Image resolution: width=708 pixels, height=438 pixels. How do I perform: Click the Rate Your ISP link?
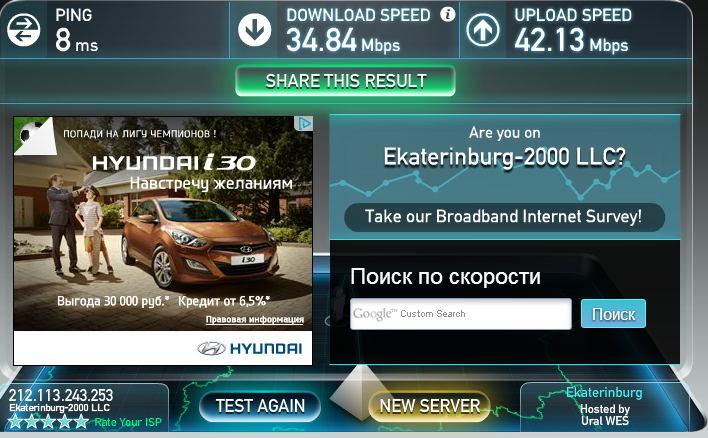(128, 422)
